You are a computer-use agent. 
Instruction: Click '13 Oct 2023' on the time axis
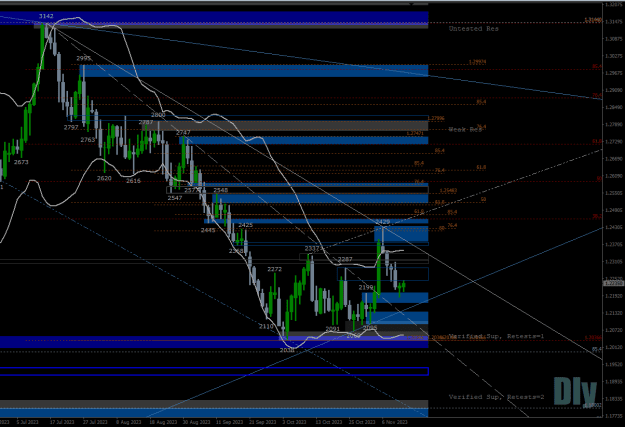329,422
